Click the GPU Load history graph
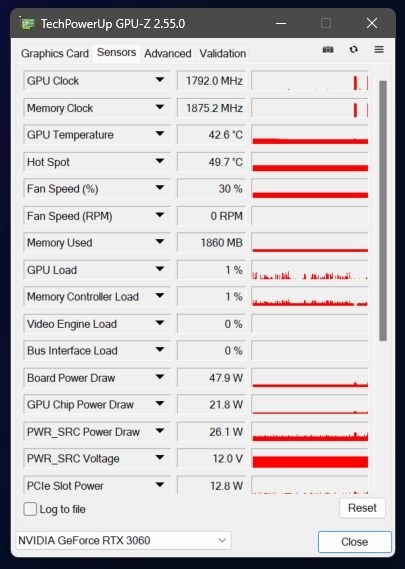405x569 pixels. [x=310, y=270]
